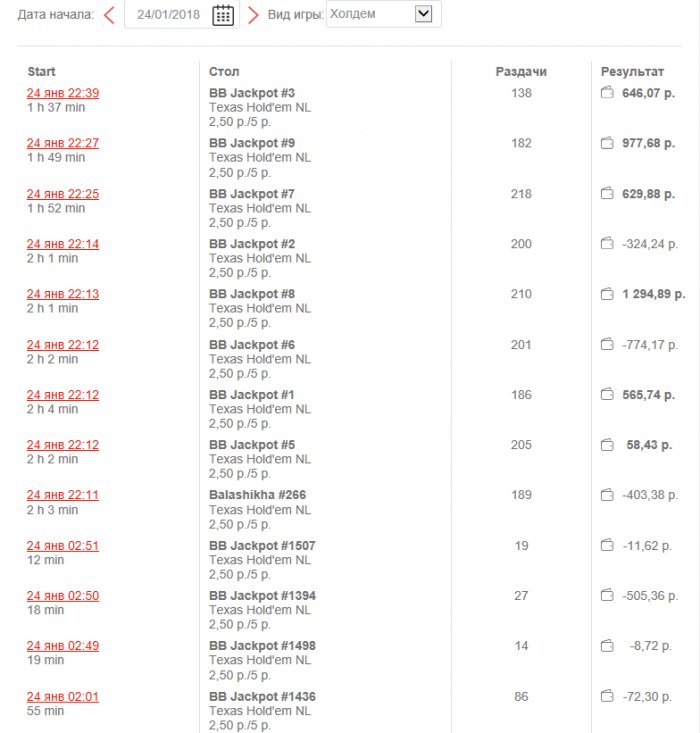Click wallet icon beside 977,68 р. result

pos(606,143)
